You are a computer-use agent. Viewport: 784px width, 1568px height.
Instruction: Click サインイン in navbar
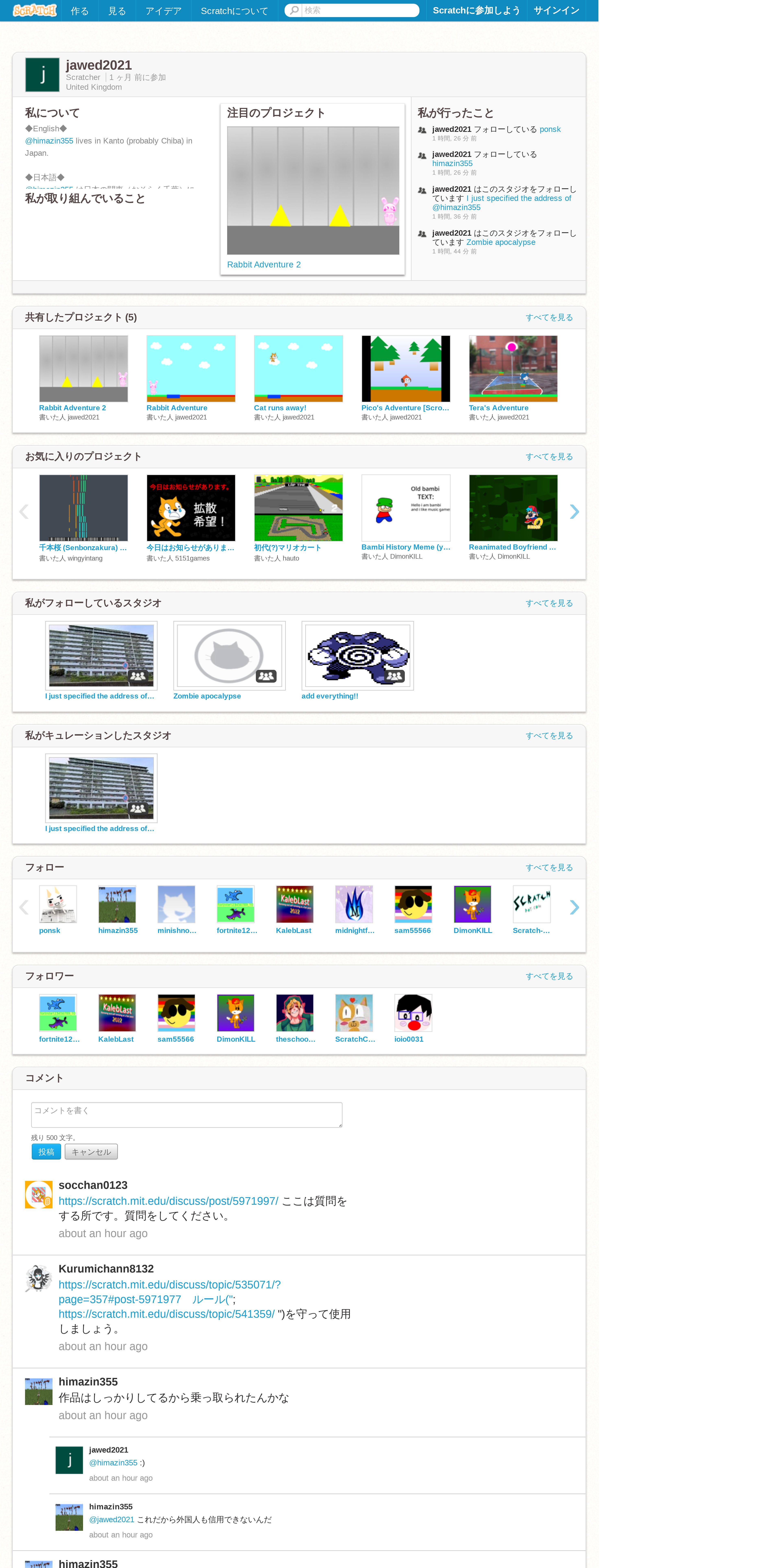point(556,10)
